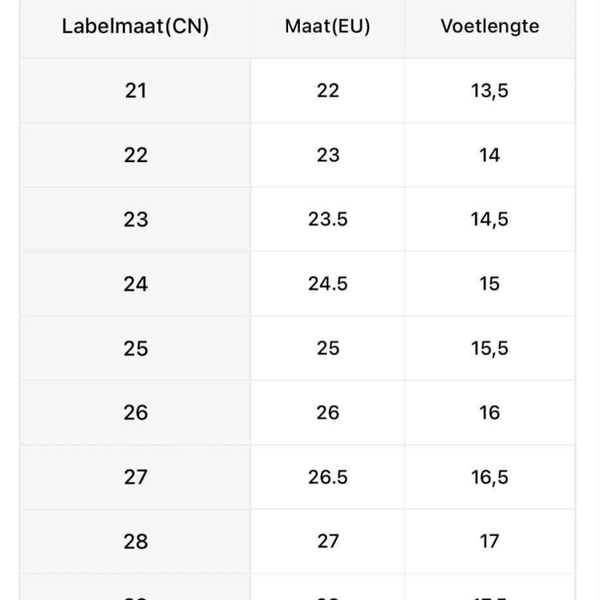Select foot length 13,5 cell
The width and height of the screenshot is (600, 600).
(489, 90)
